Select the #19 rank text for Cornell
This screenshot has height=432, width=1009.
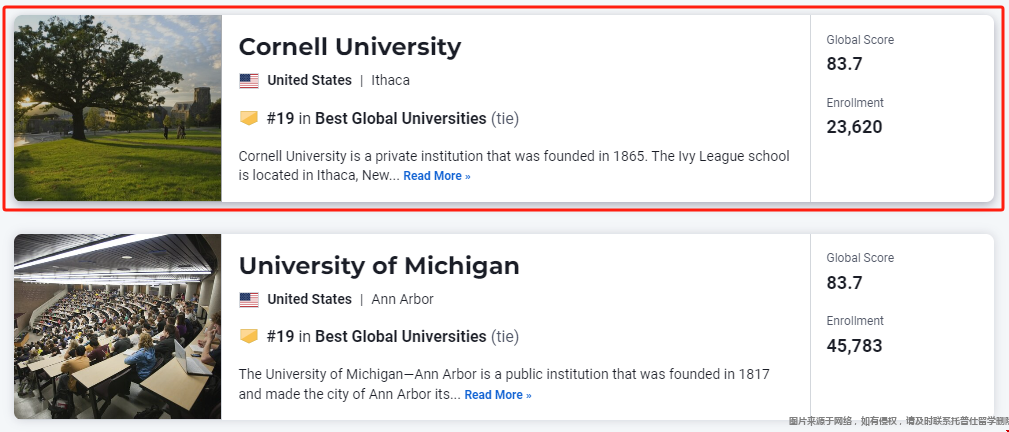[280, 118]
